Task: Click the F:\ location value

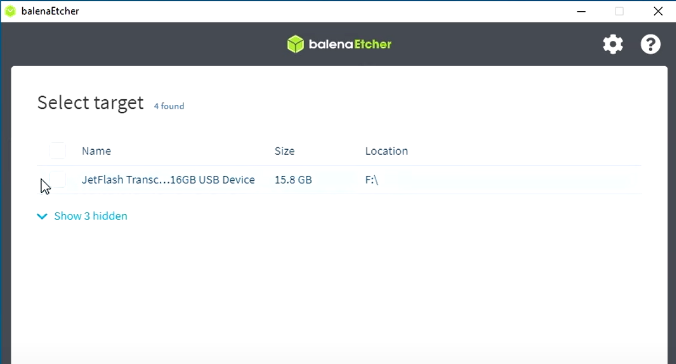Action: click(372, 179)
